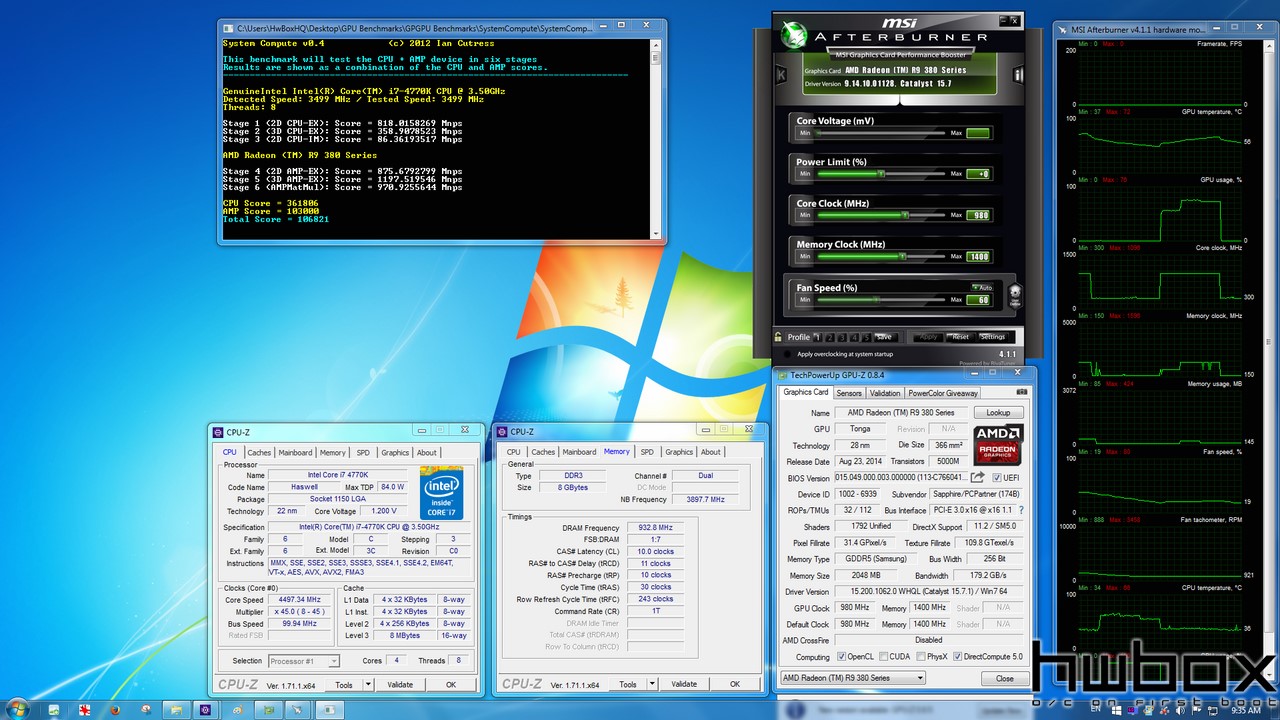Click the purple CPU-Z taskbar icon
This screenshot has height=720, width=1280.
pyautogui.click(x=205, y=709)
